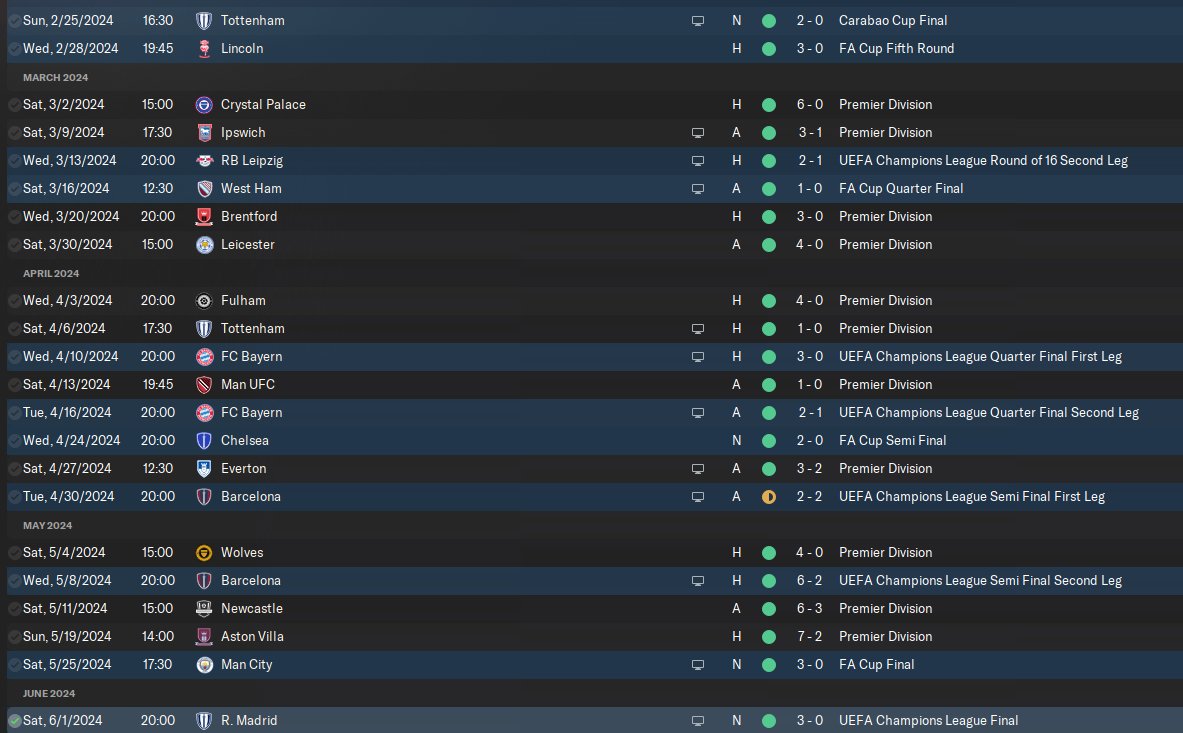Collapse the APRIL 2024 section header

tap(51, 274)
